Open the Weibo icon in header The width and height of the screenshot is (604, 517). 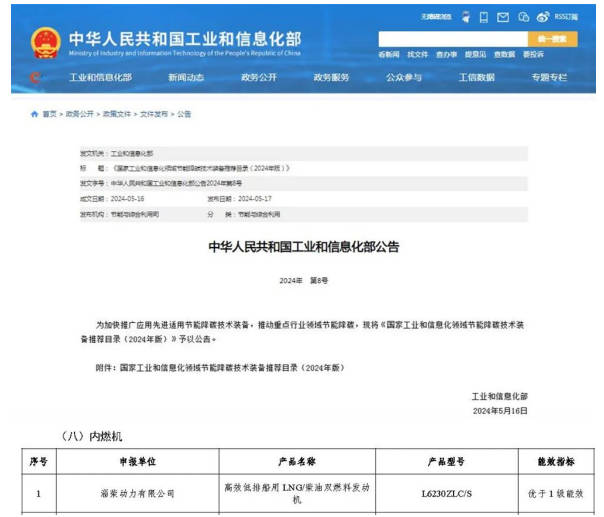[543, 17]
